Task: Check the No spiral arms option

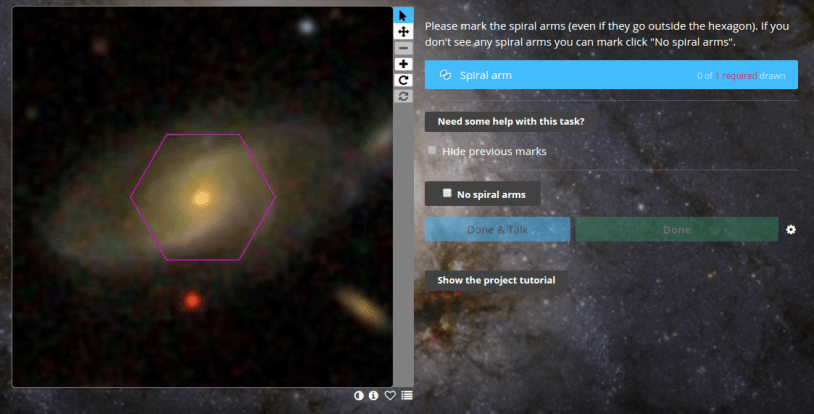Action: point(447,193)
